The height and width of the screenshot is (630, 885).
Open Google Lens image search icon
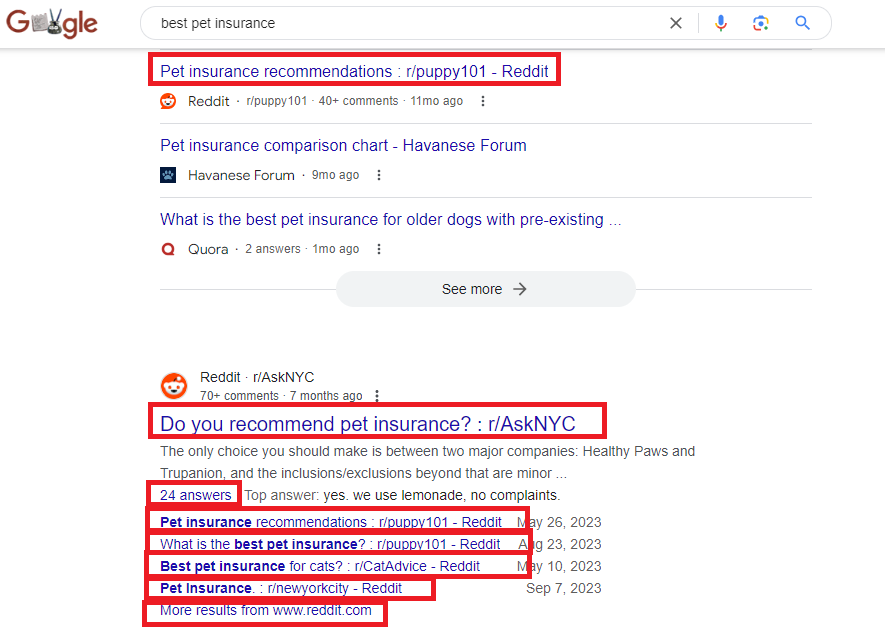point(760,23)
